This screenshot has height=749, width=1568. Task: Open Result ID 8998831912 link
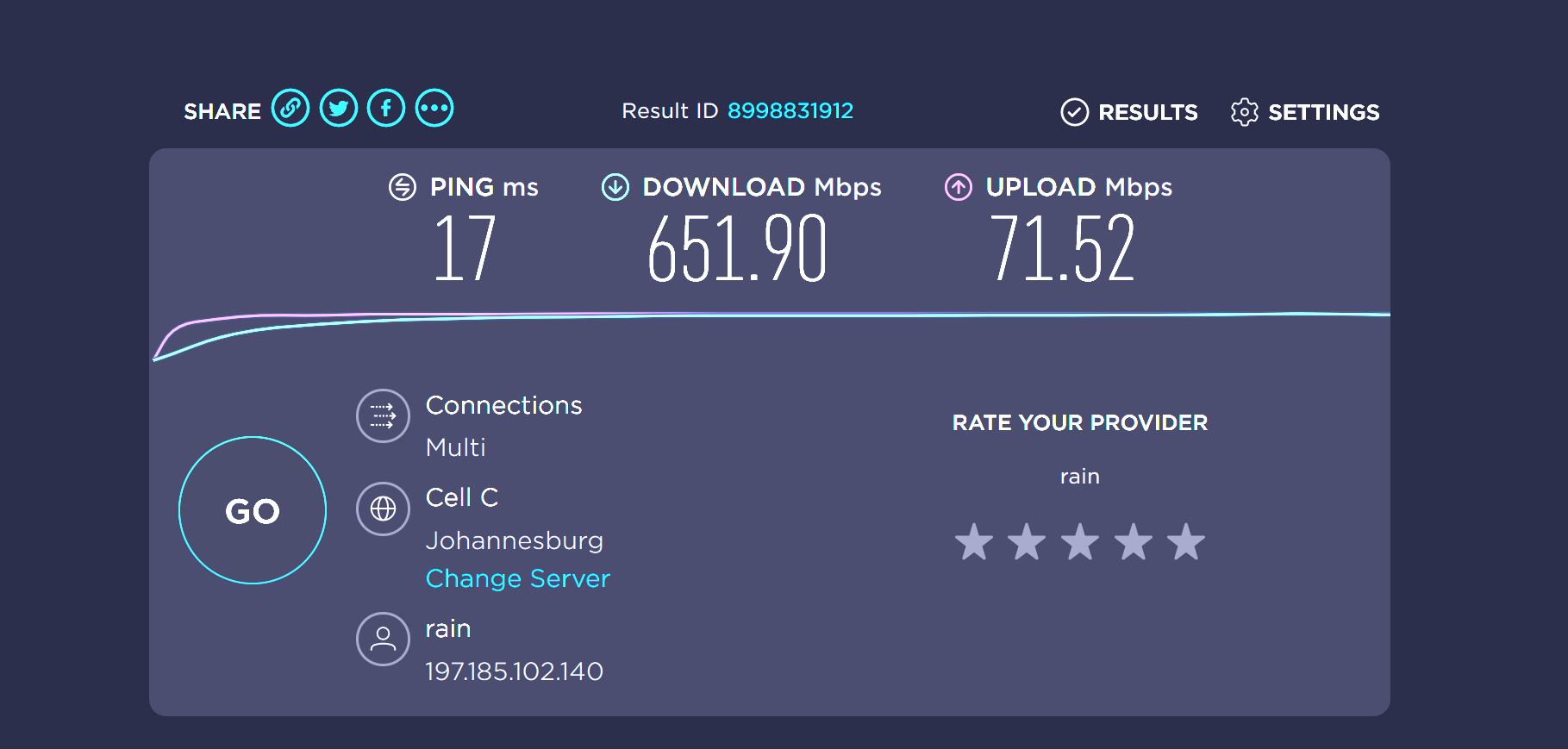pos(790,110)
